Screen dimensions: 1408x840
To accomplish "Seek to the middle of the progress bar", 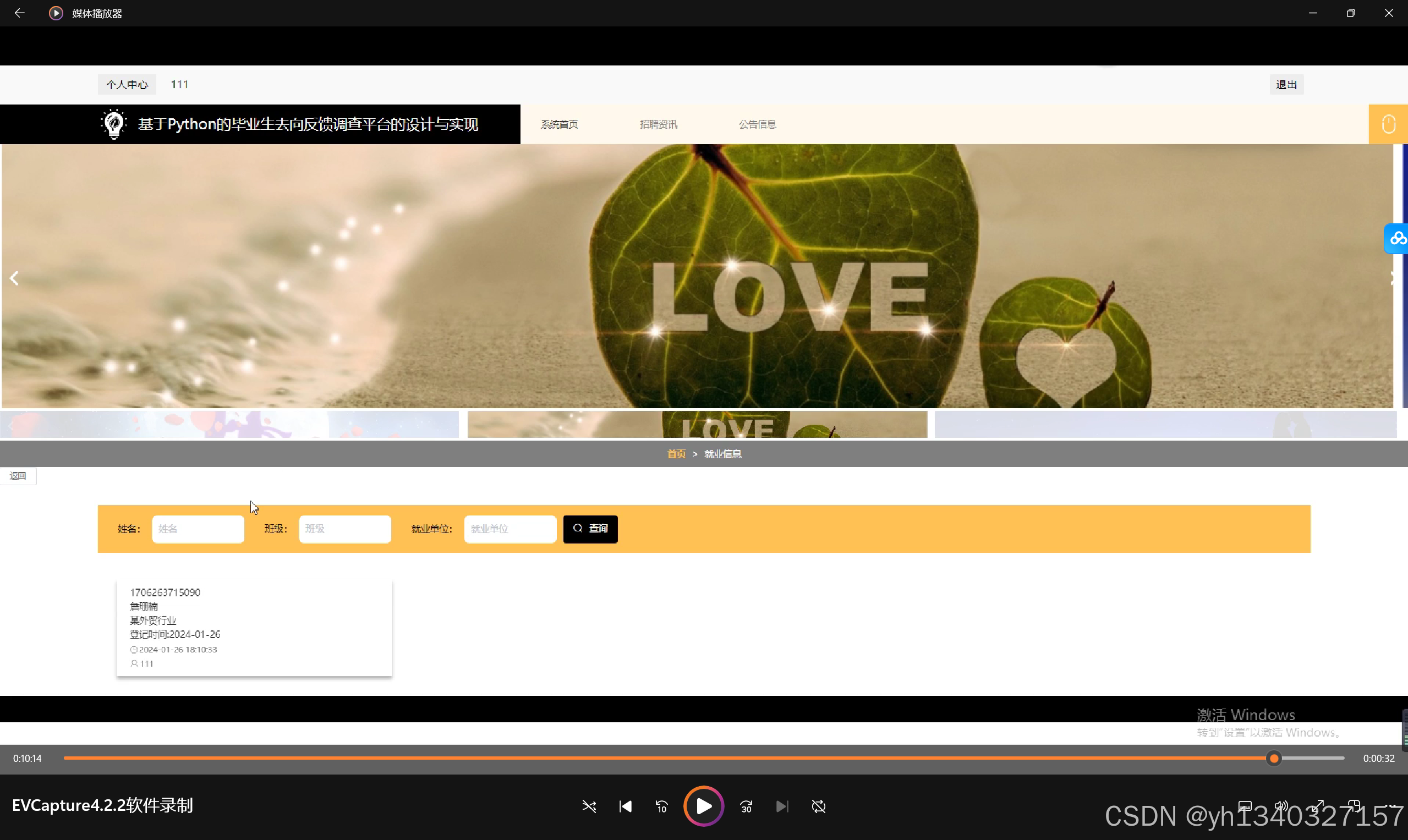I will tap(704, 759).
